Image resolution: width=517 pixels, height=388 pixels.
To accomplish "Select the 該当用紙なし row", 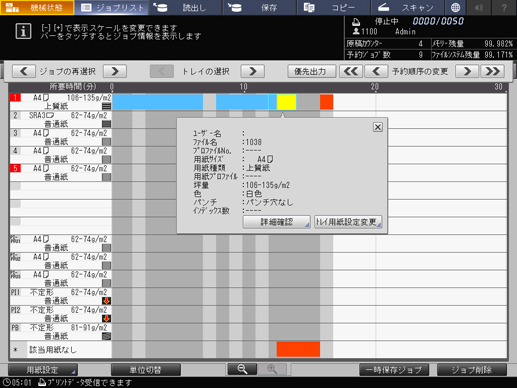I will click(61, 350).
